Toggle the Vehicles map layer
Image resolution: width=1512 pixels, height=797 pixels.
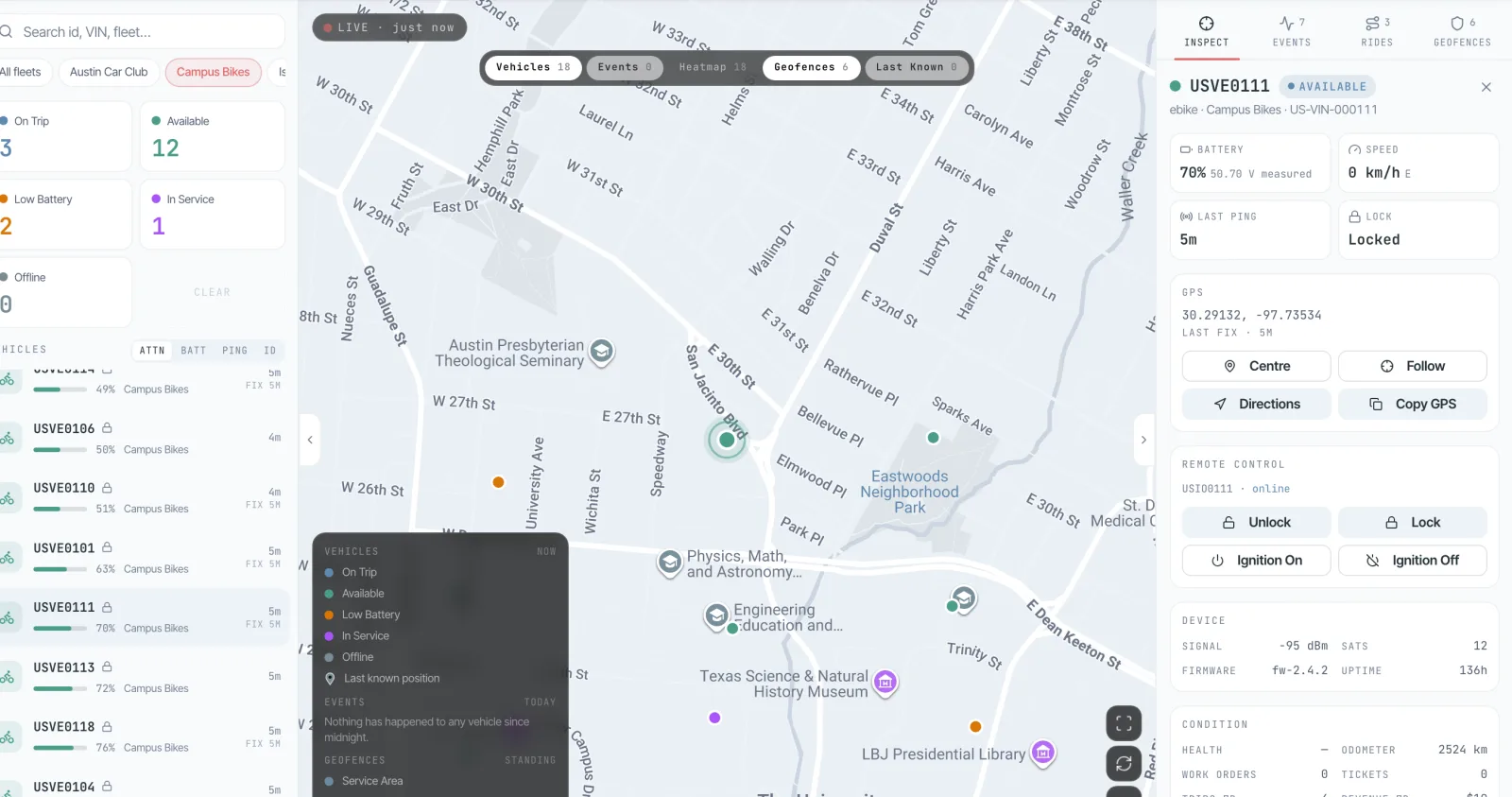[x=533, y=67]
